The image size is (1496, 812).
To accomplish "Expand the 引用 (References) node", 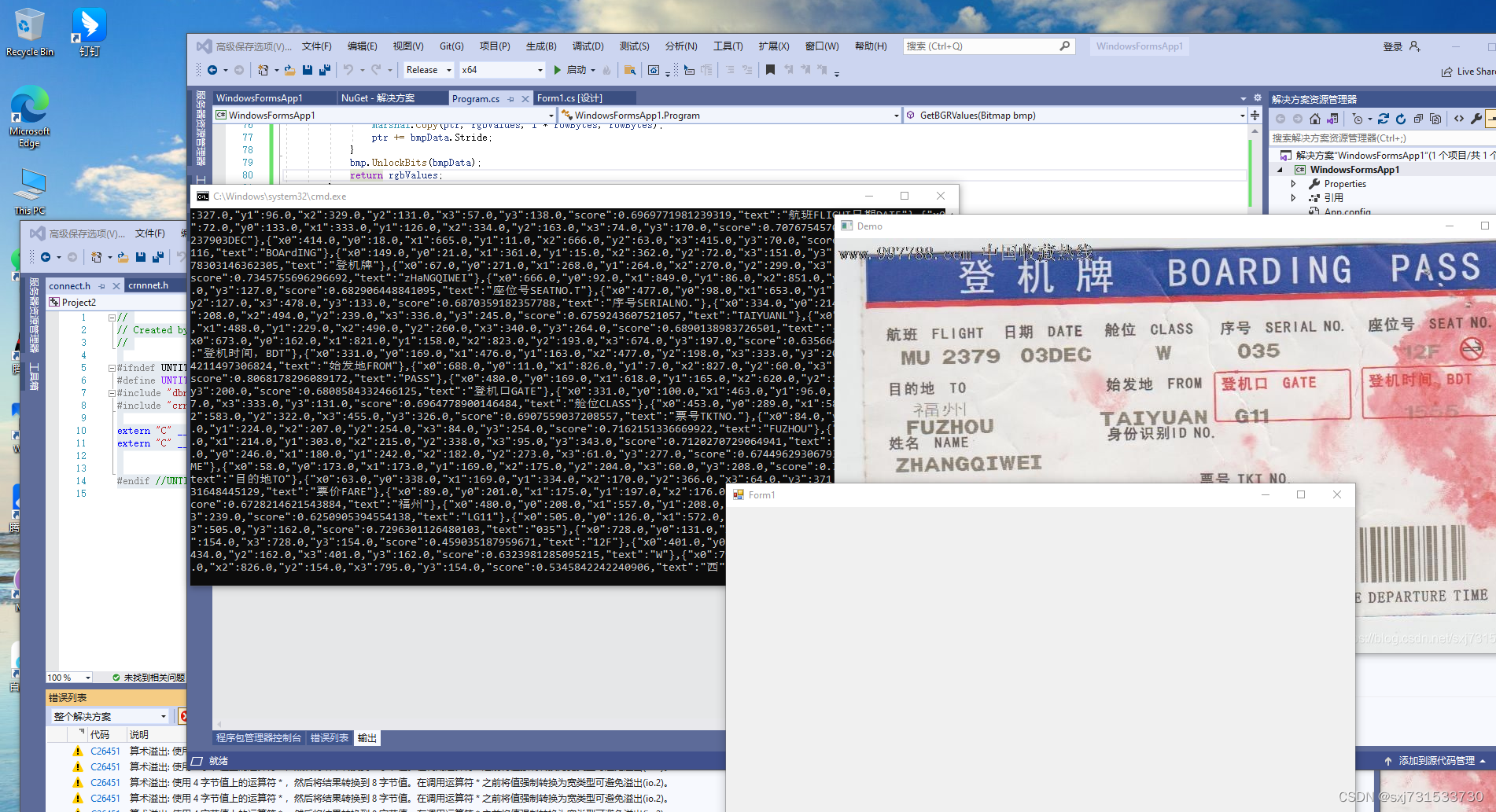I will [x=1294, y=198].
